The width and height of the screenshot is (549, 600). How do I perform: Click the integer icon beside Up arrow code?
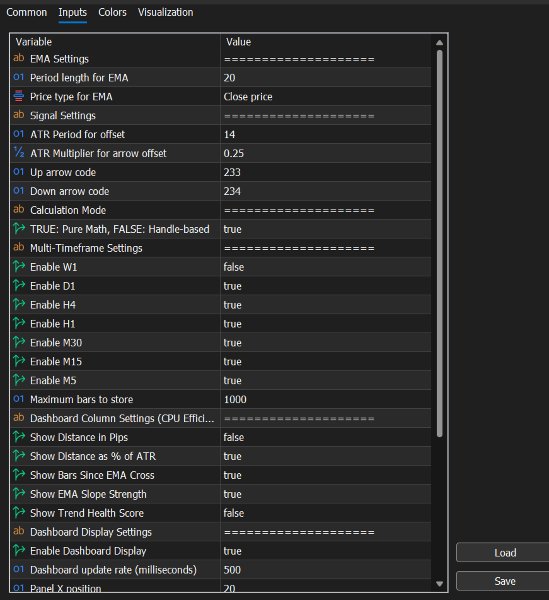pyautogui.click(x=18, y=172)
